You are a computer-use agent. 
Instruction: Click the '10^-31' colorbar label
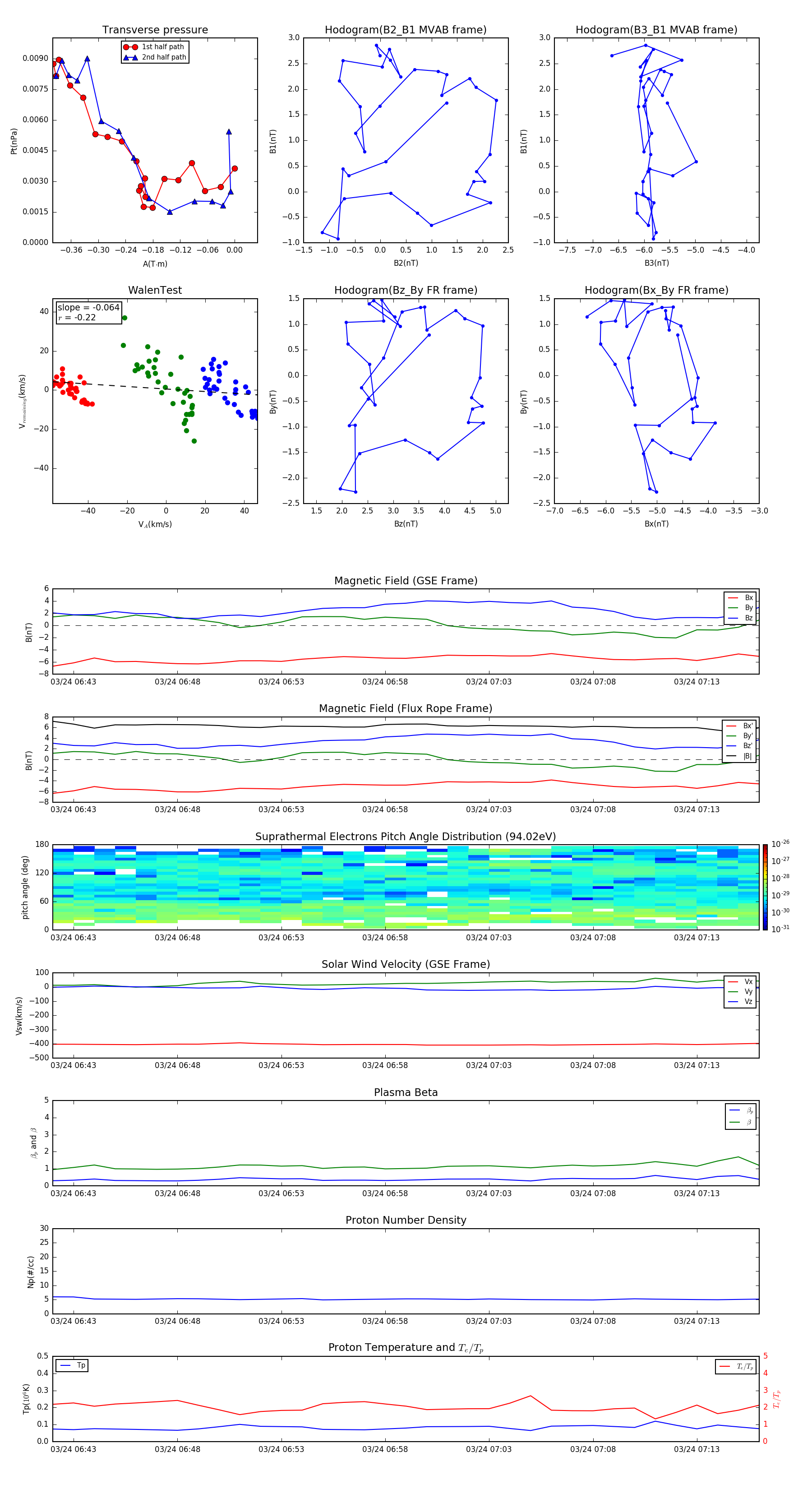780,929
